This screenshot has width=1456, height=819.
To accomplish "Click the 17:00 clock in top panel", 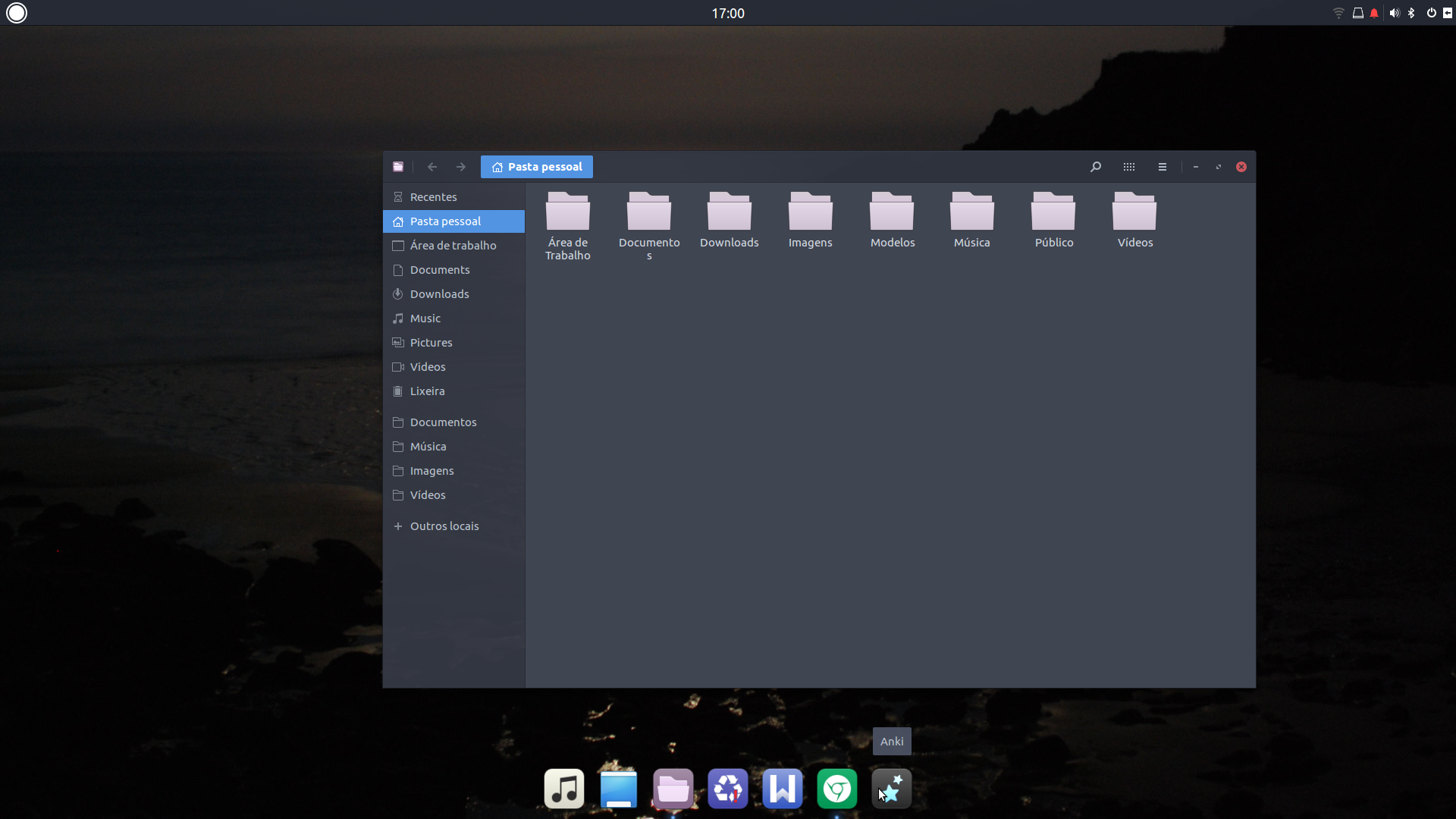I will pos(728,13).
